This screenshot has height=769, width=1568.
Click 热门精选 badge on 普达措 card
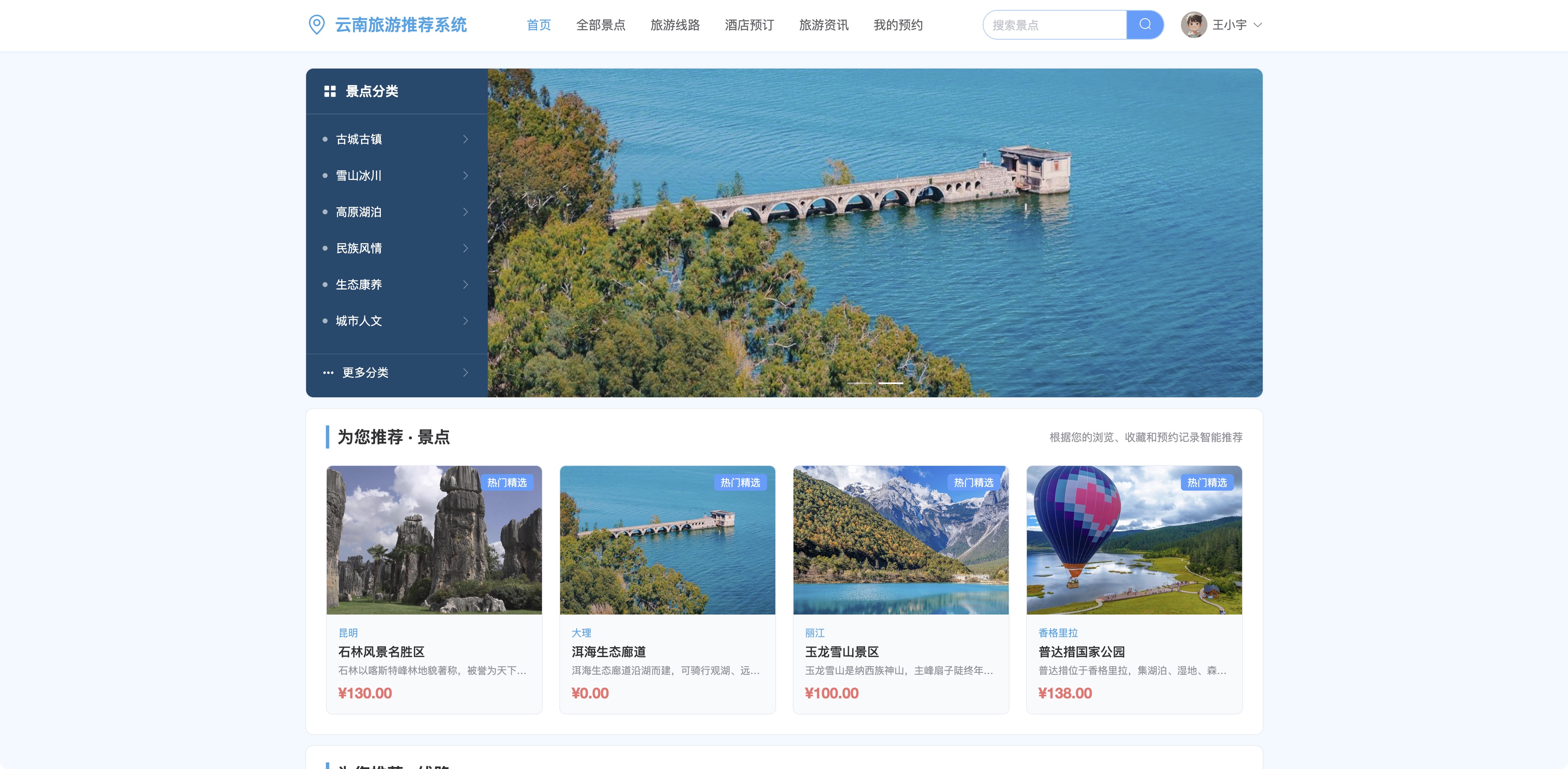pos(1207,482)
